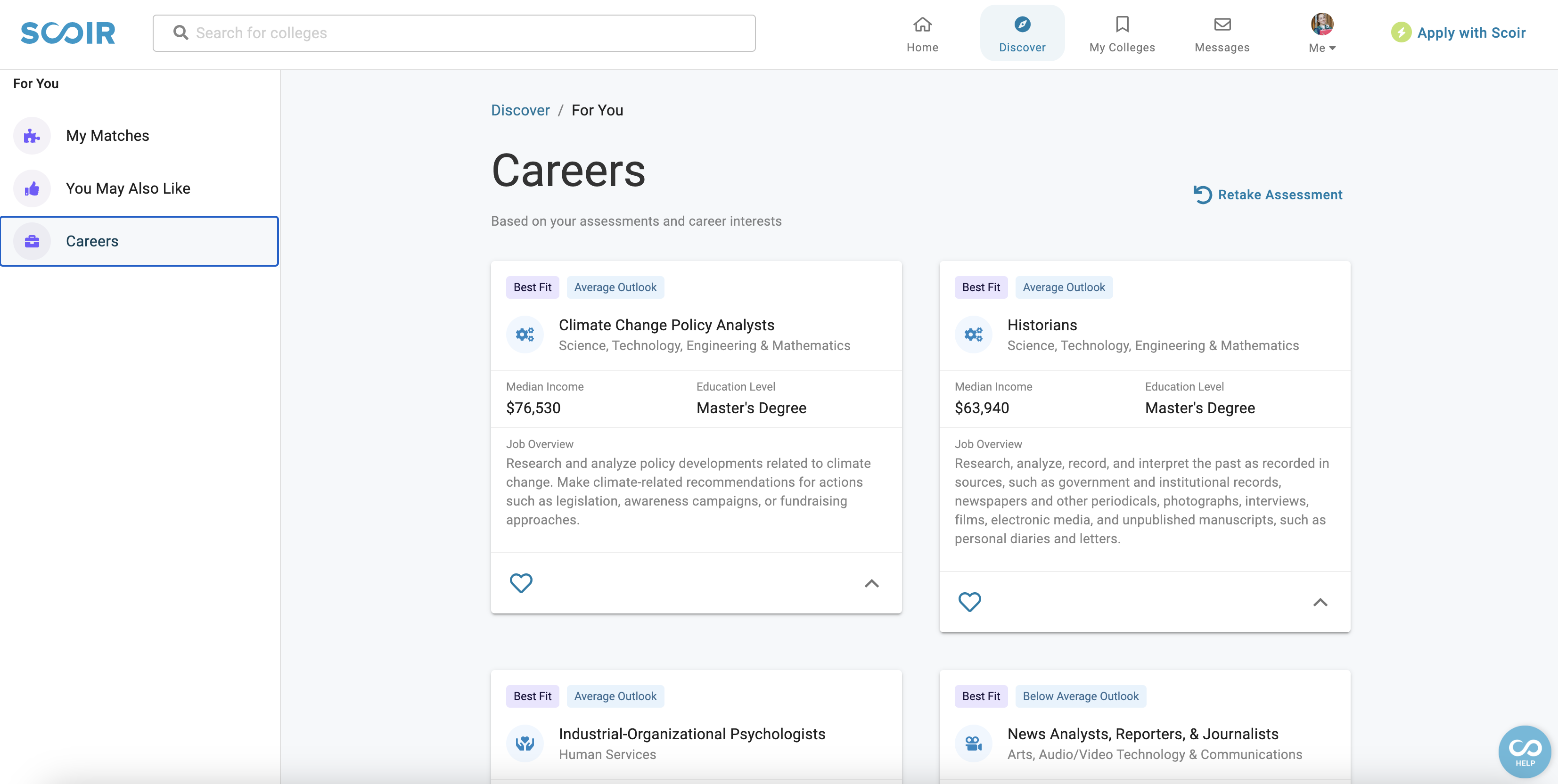Screen dimensions: 1558x784
Task: Click the briefcase Careers icon
Action: 32,240
